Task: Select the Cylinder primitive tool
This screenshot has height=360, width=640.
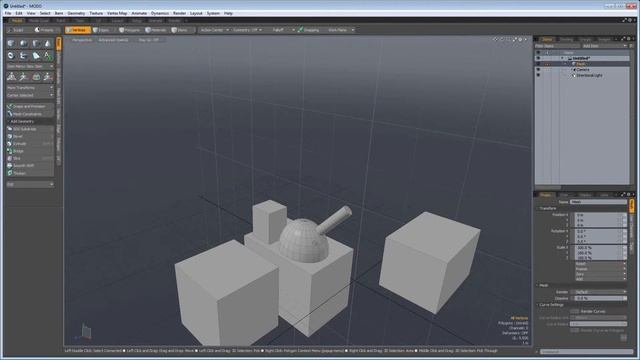Action: point(36,44)
